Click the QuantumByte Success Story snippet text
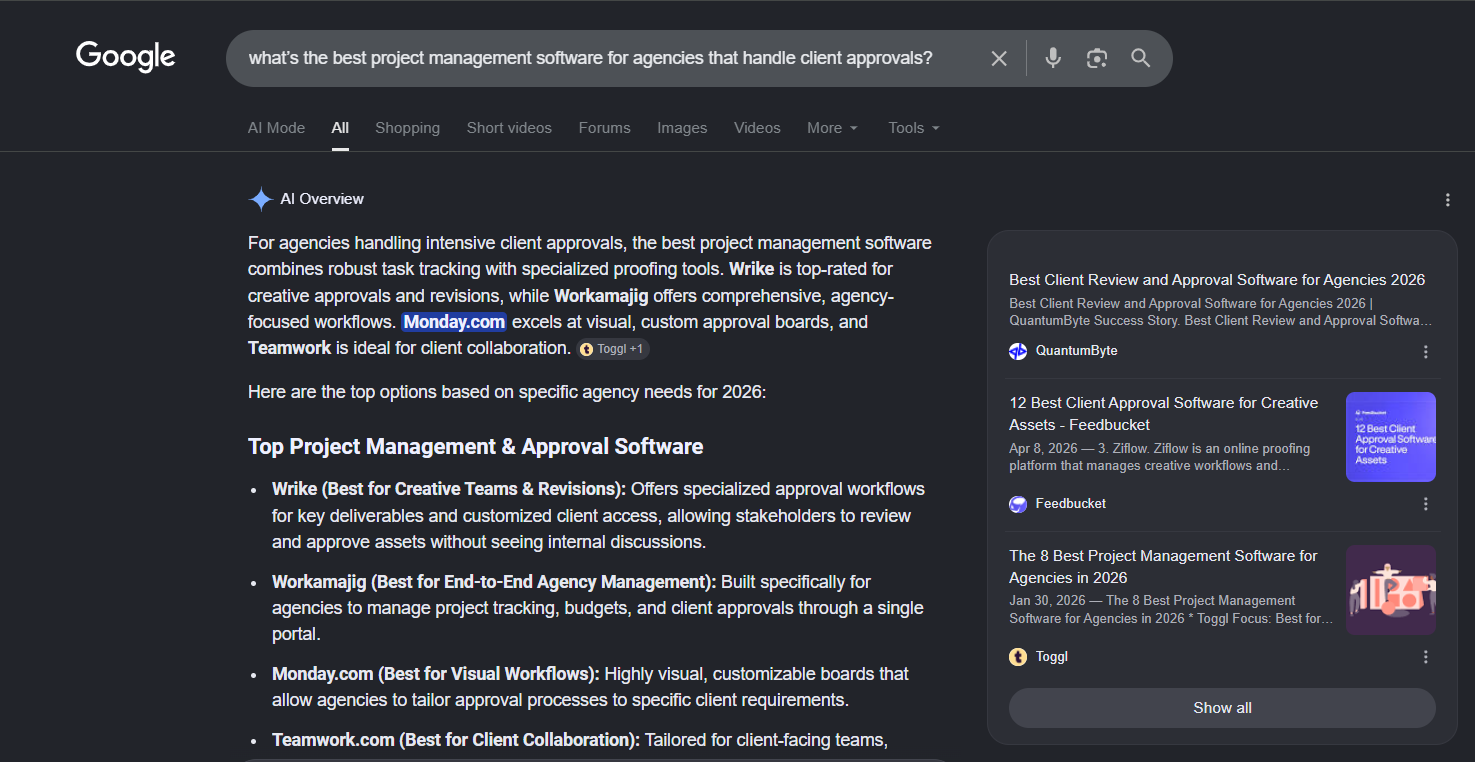 click(1220, 312)
